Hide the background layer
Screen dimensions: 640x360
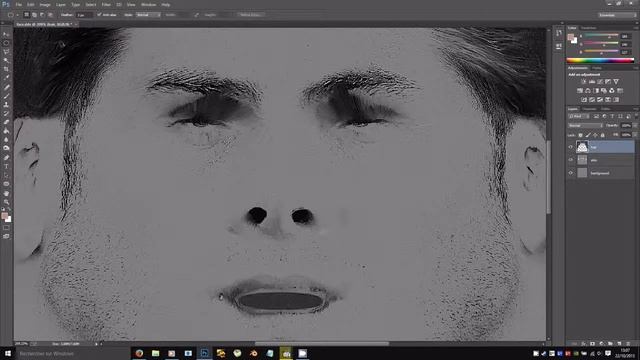pyautogui.click(x=571, y=173)
